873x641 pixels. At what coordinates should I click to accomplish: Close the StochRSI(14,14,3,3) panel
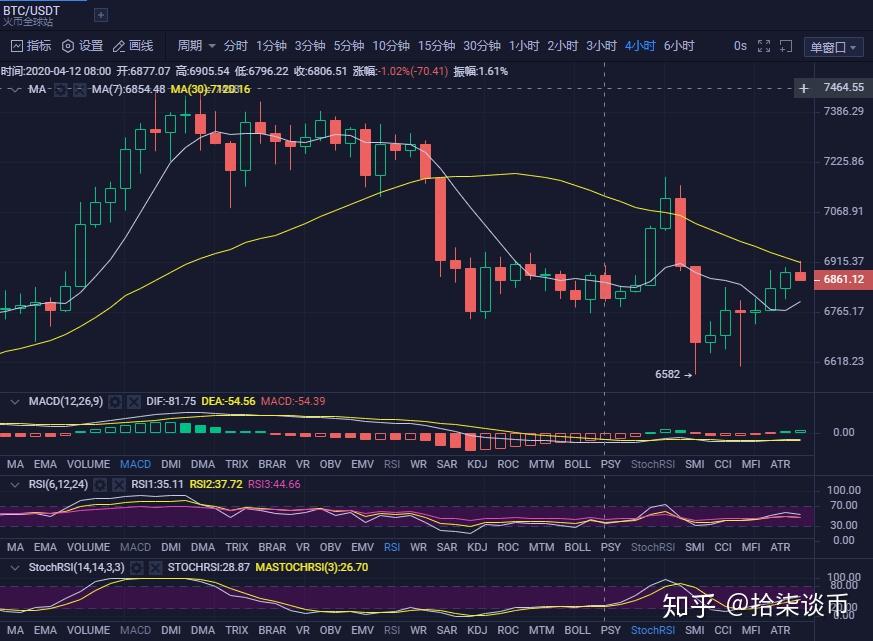click(155, 567)
